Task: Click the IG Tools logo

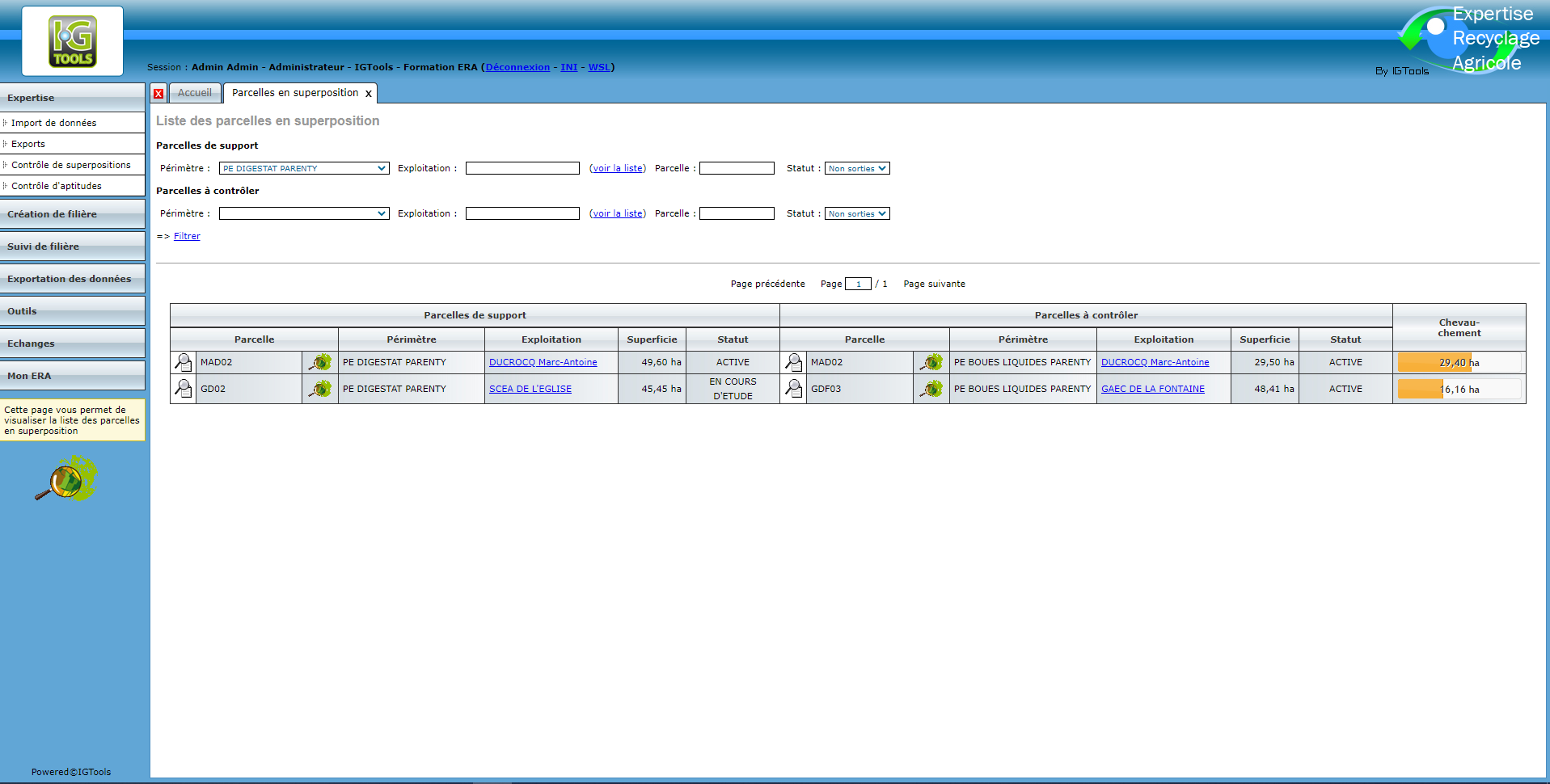Action: [x=73, y=41]
